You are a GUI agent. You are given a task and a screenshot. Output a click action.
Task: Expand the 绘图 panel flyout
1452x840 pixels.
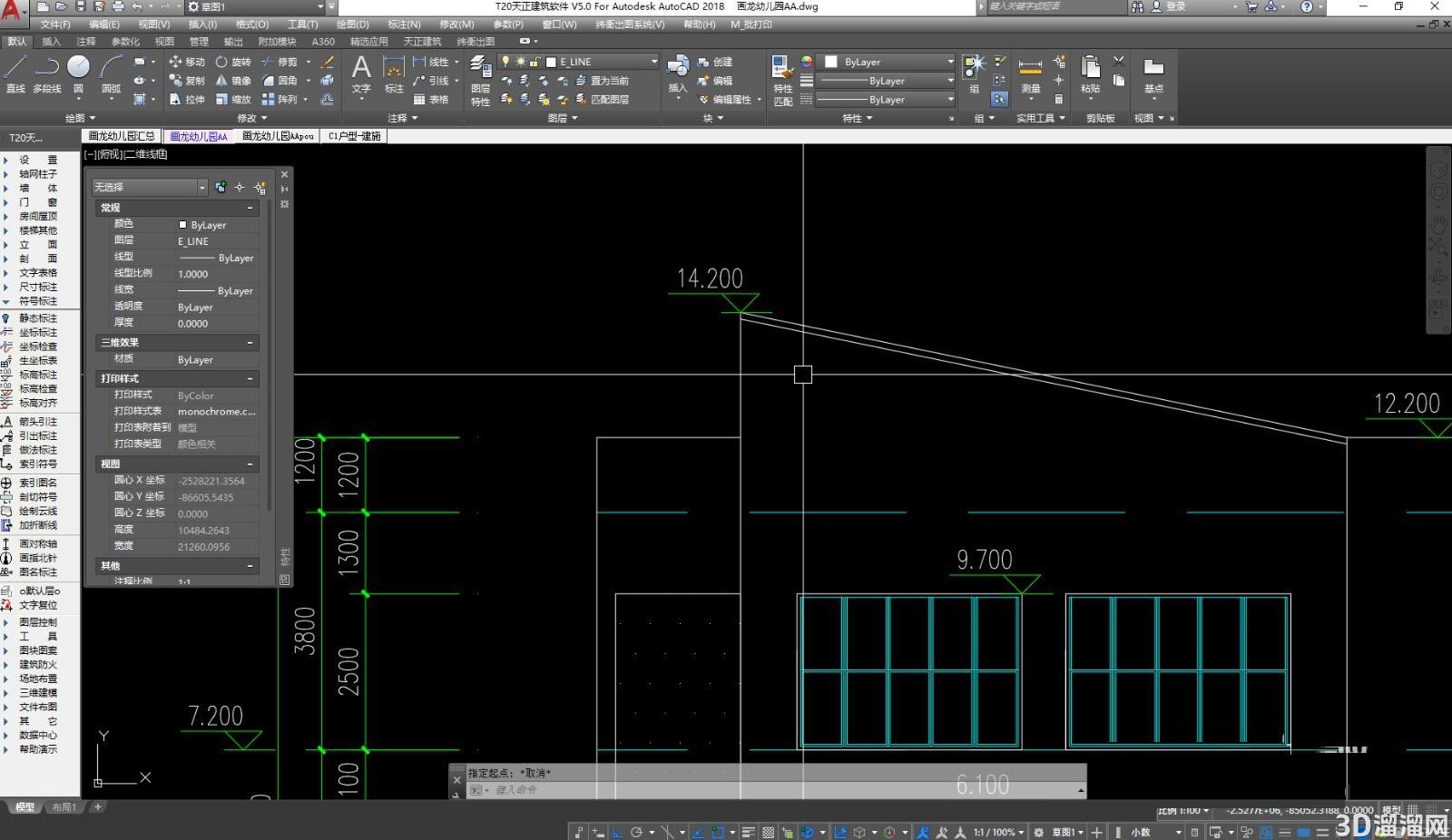tap(80, 118)
